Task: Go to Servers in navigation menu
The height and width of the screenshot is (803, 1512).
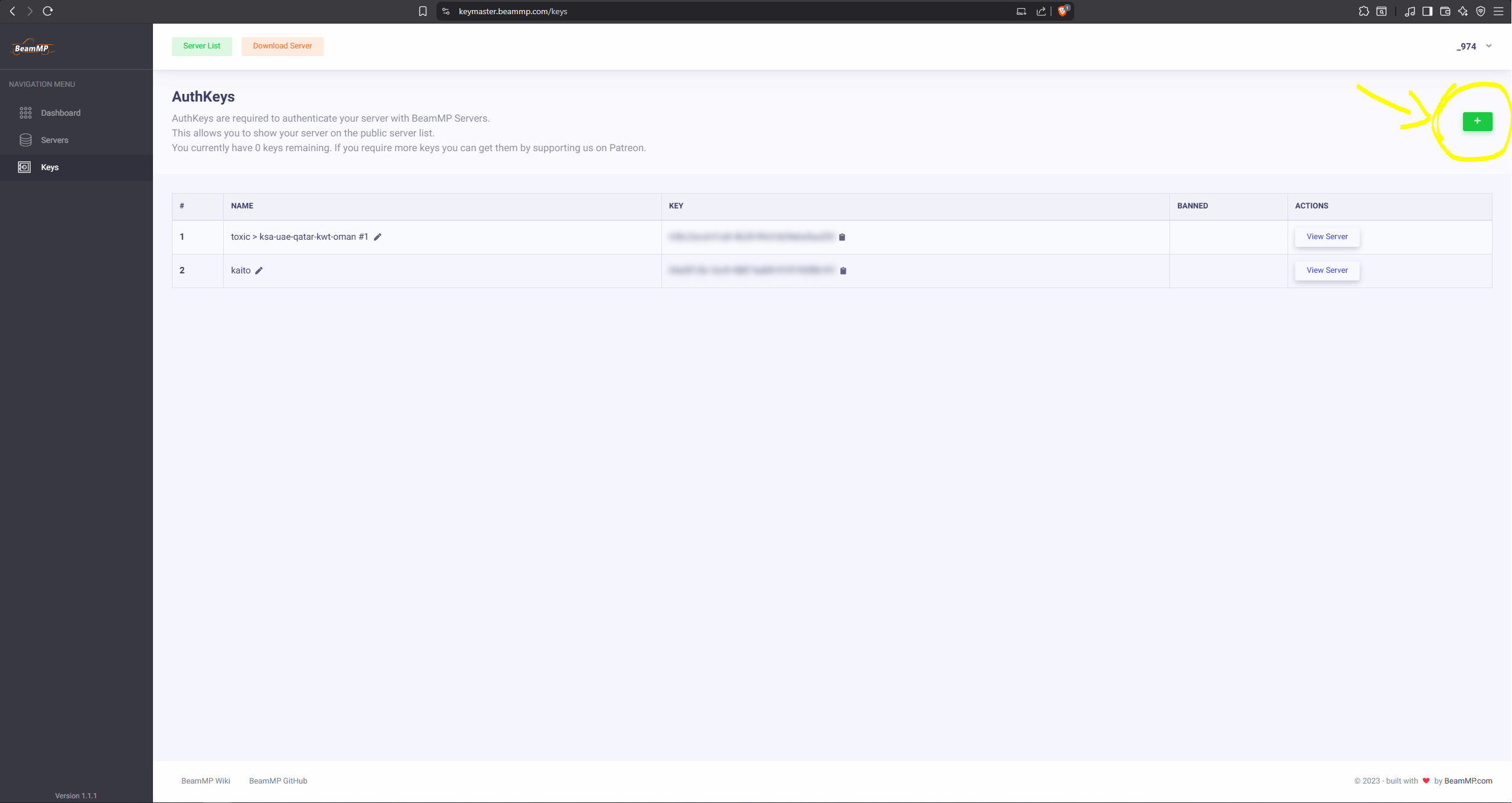Action: click(x=54, y=140)
